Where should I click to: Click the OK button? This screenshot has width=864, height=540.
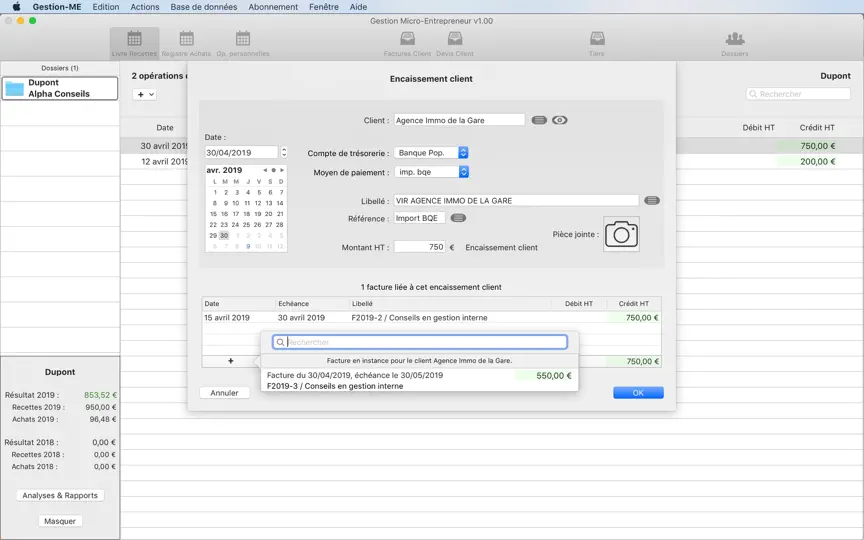point(638,393)
